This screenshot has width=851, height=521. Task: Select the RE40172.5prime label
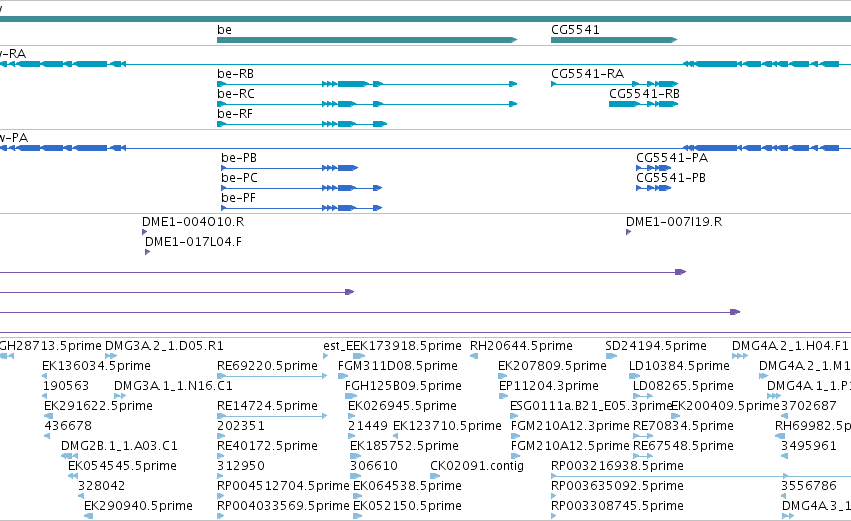pos(267,447)
